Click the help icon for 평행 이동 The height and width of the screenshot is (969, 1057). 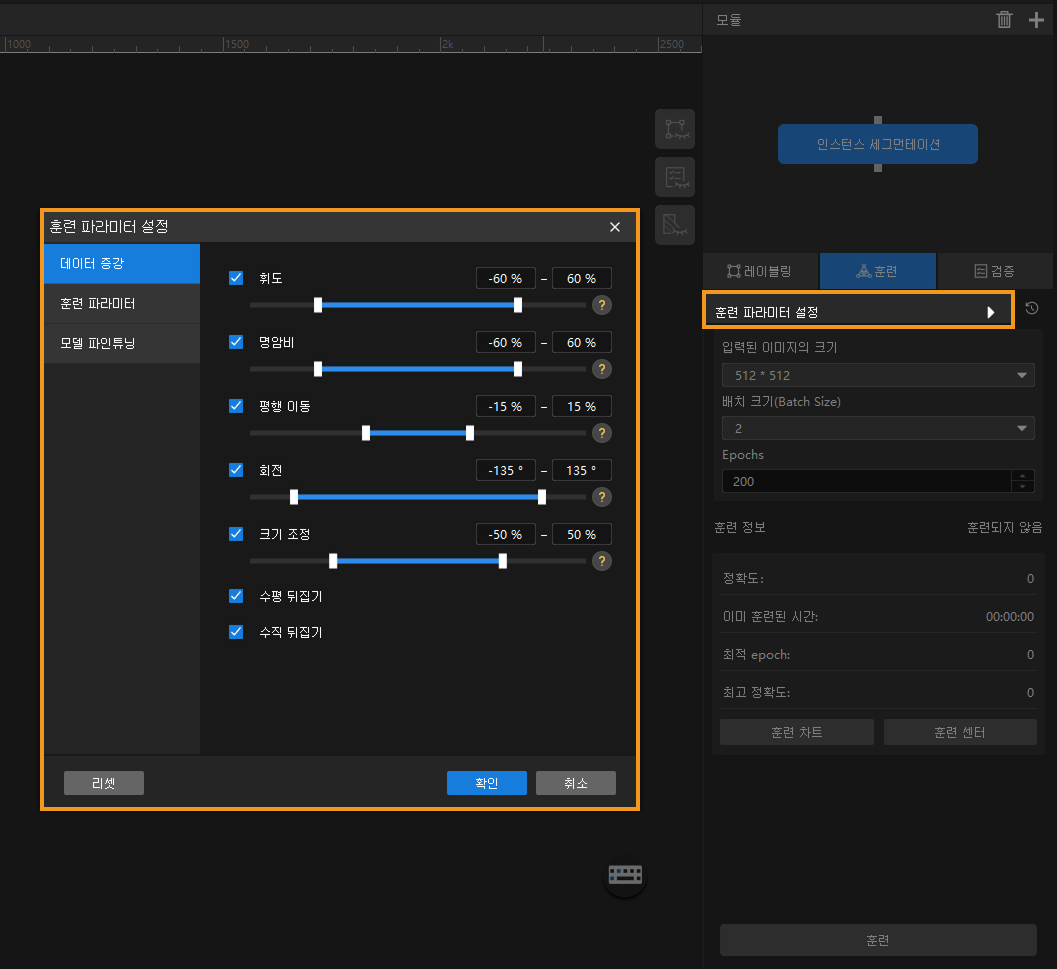pyautogui.click(x=602, y=433)
